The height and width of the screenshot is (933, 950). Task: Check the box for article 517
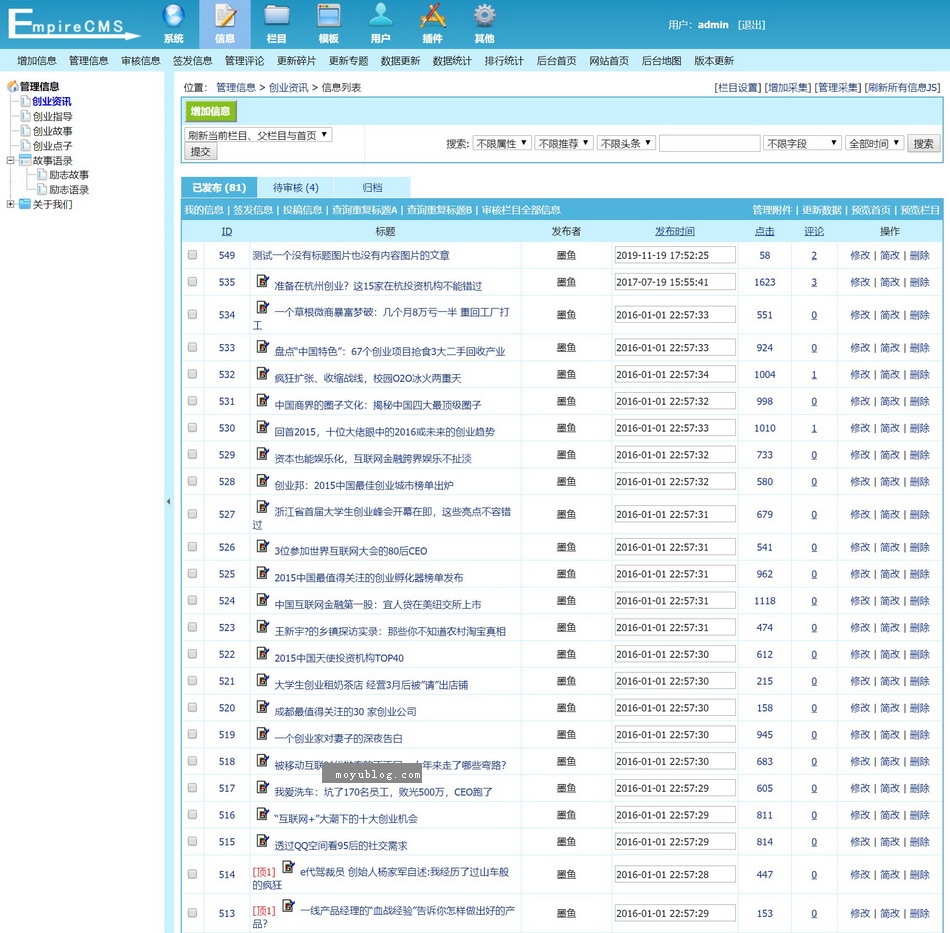coord(192,788)
